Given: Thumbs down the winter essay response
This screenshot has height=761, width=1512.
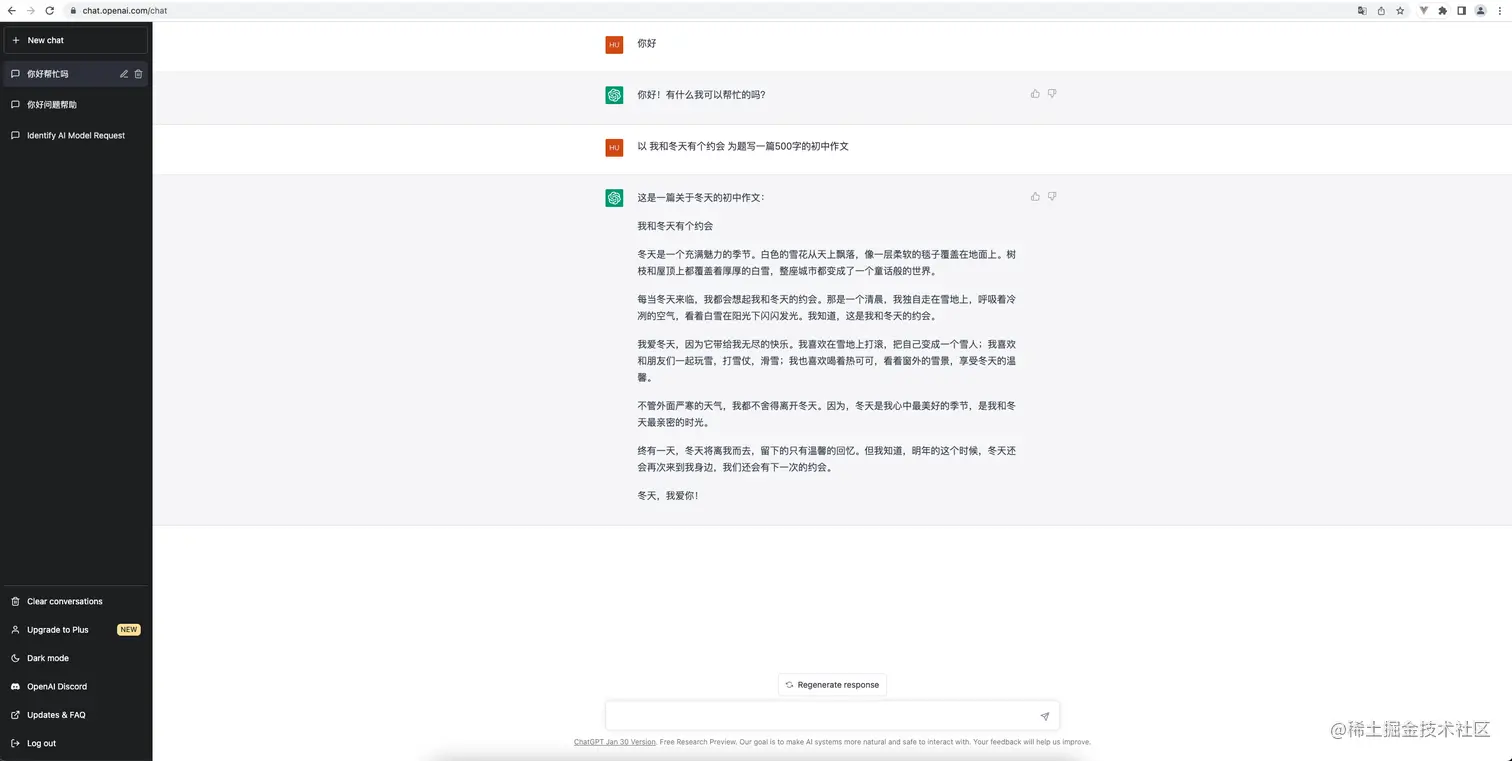Looking at the screenshot, I should click(x=1052, y=197).
